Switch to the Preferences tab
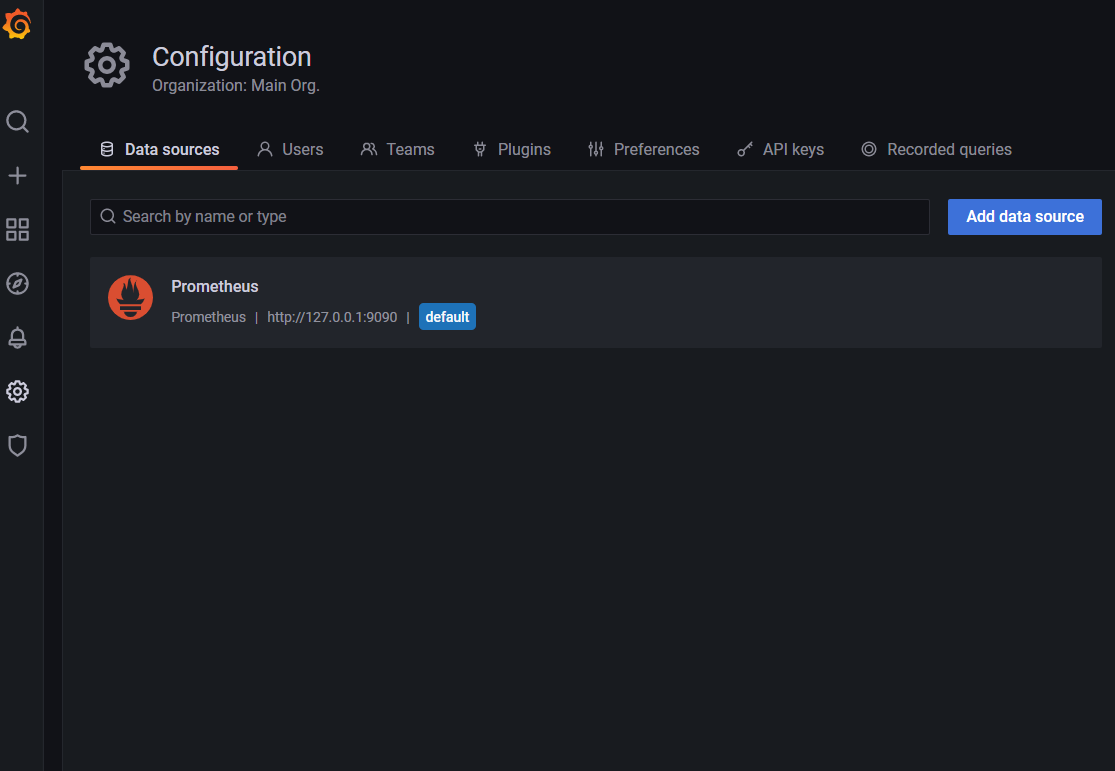Image resolution: width=1115 pixels, height=771 pixels. (x=644, y=149)
